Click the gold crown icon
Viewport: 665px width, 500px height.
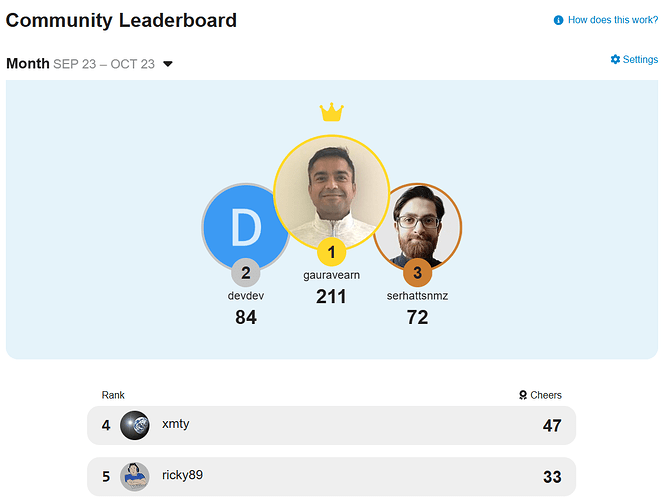(331, 112)
